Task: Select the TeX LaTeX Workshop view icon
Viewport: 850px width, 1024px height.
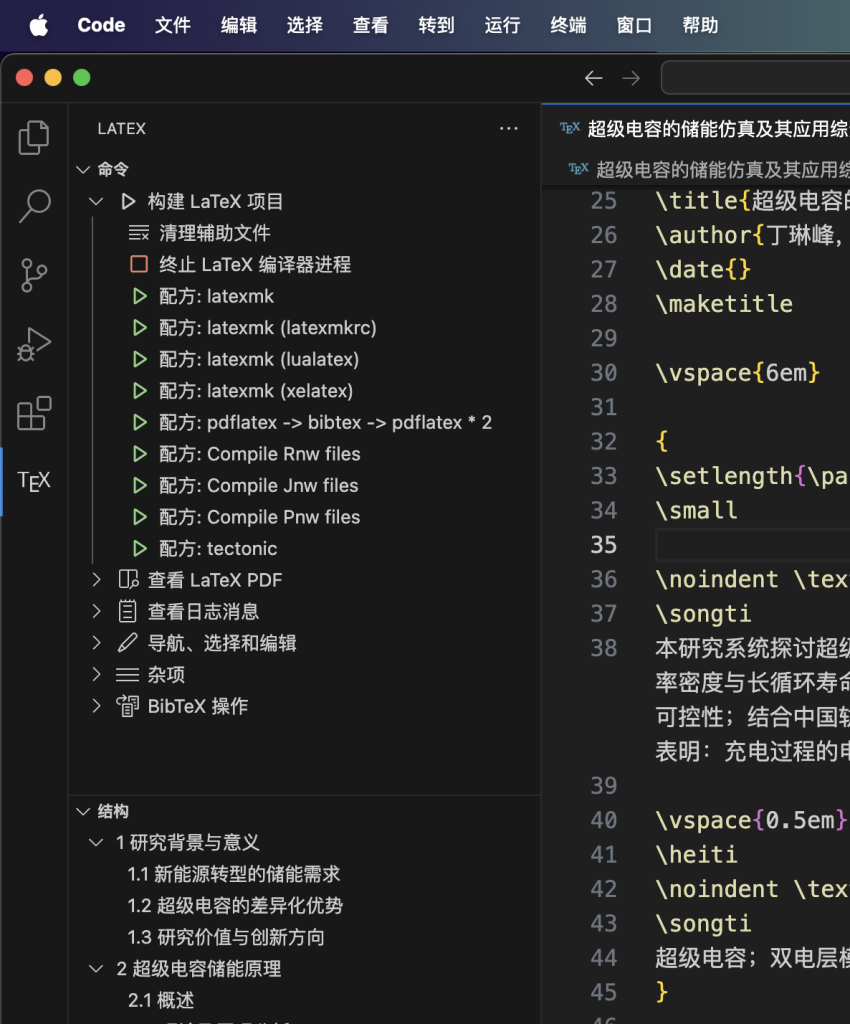Action: pos(34,481)
